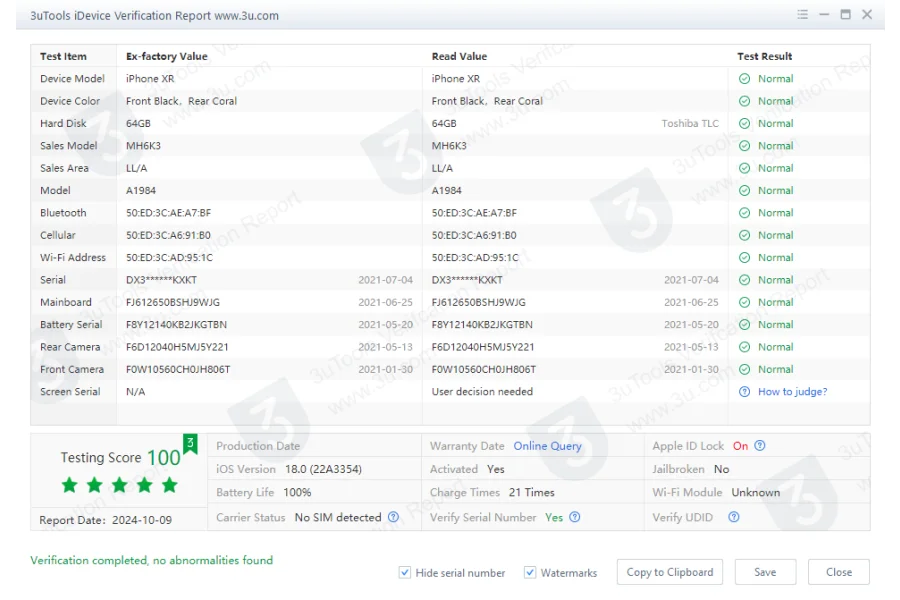Click green check icon in Mainboard row

744,303
